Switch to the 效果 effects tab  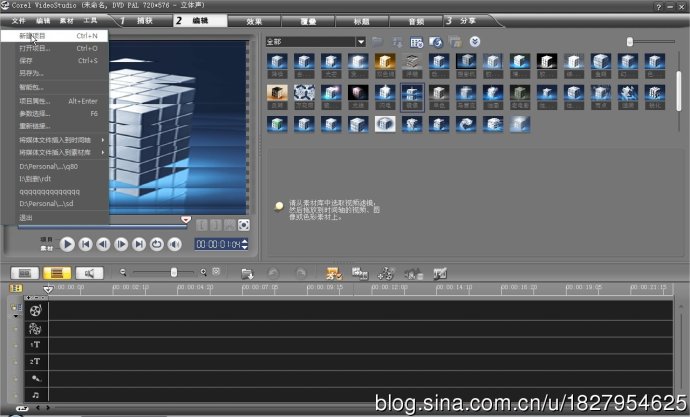pos(254,21)
